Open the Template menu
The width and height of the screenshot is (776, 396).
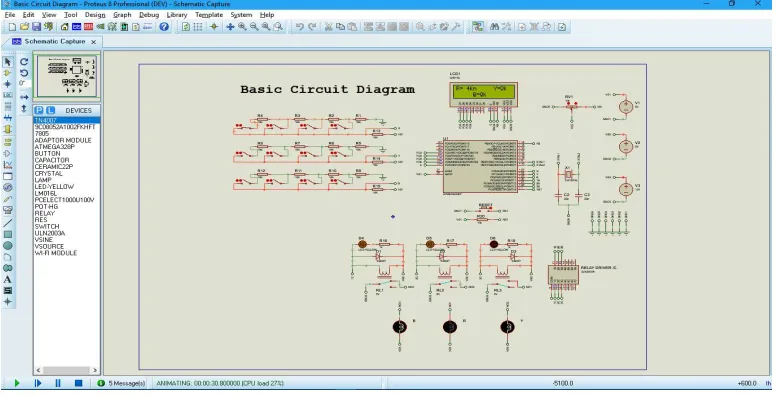[209, 15]
